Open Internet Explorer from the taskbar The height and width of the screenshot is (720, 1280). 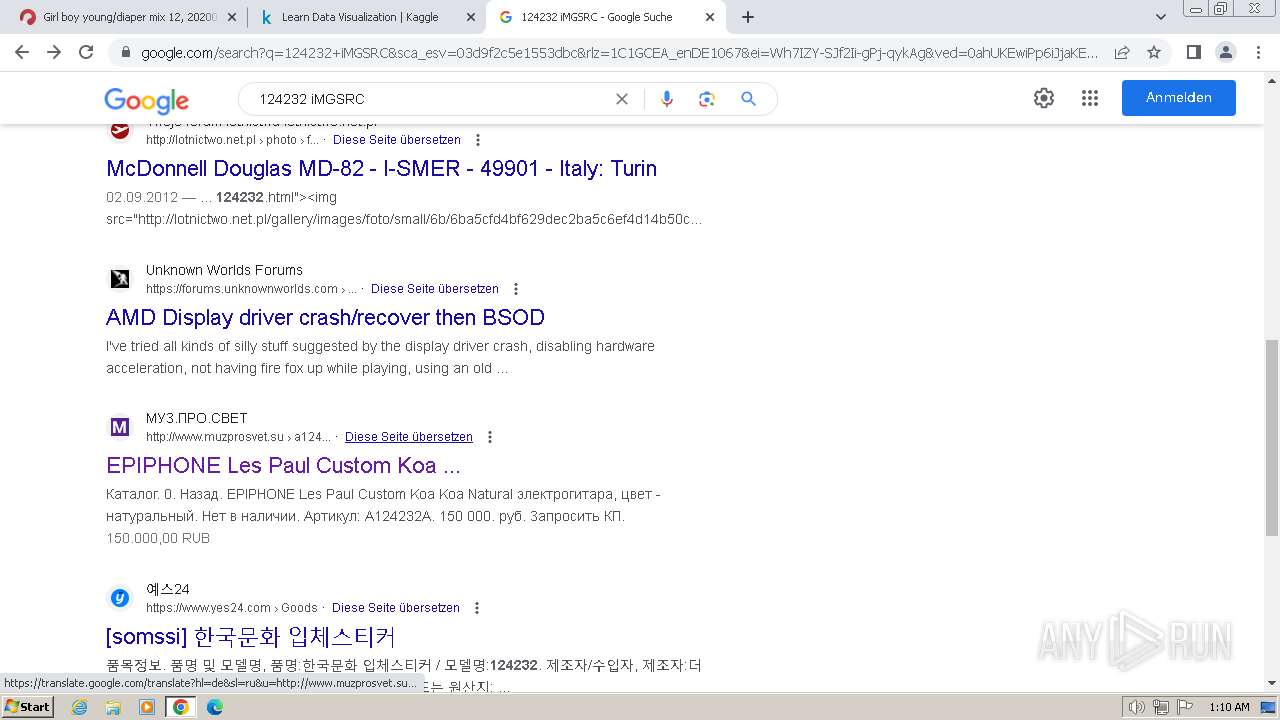click(80, 707)
